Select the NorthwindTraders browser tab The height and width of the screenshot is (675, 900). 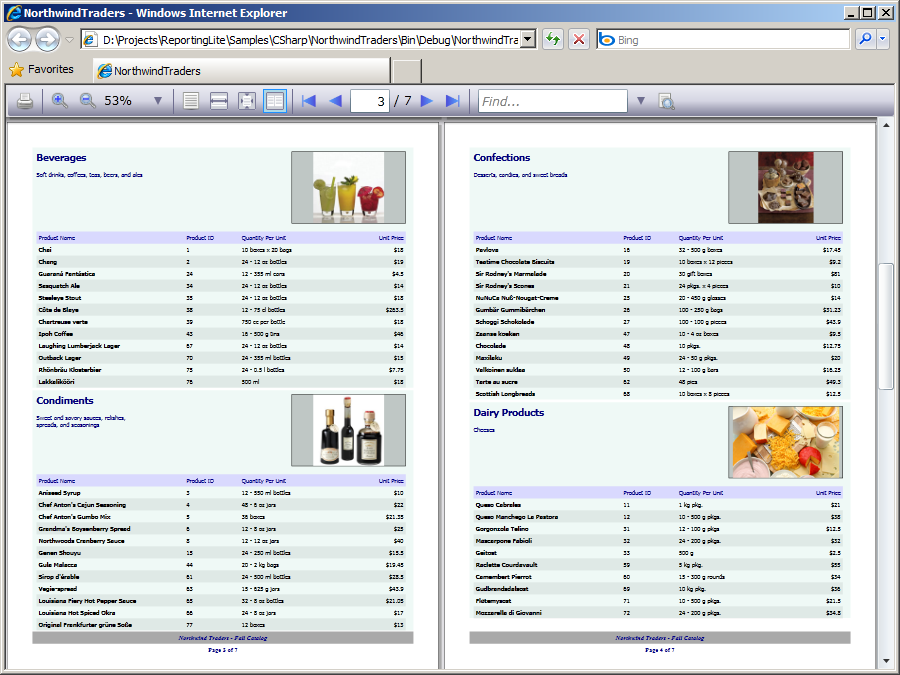tap(241, 71)
